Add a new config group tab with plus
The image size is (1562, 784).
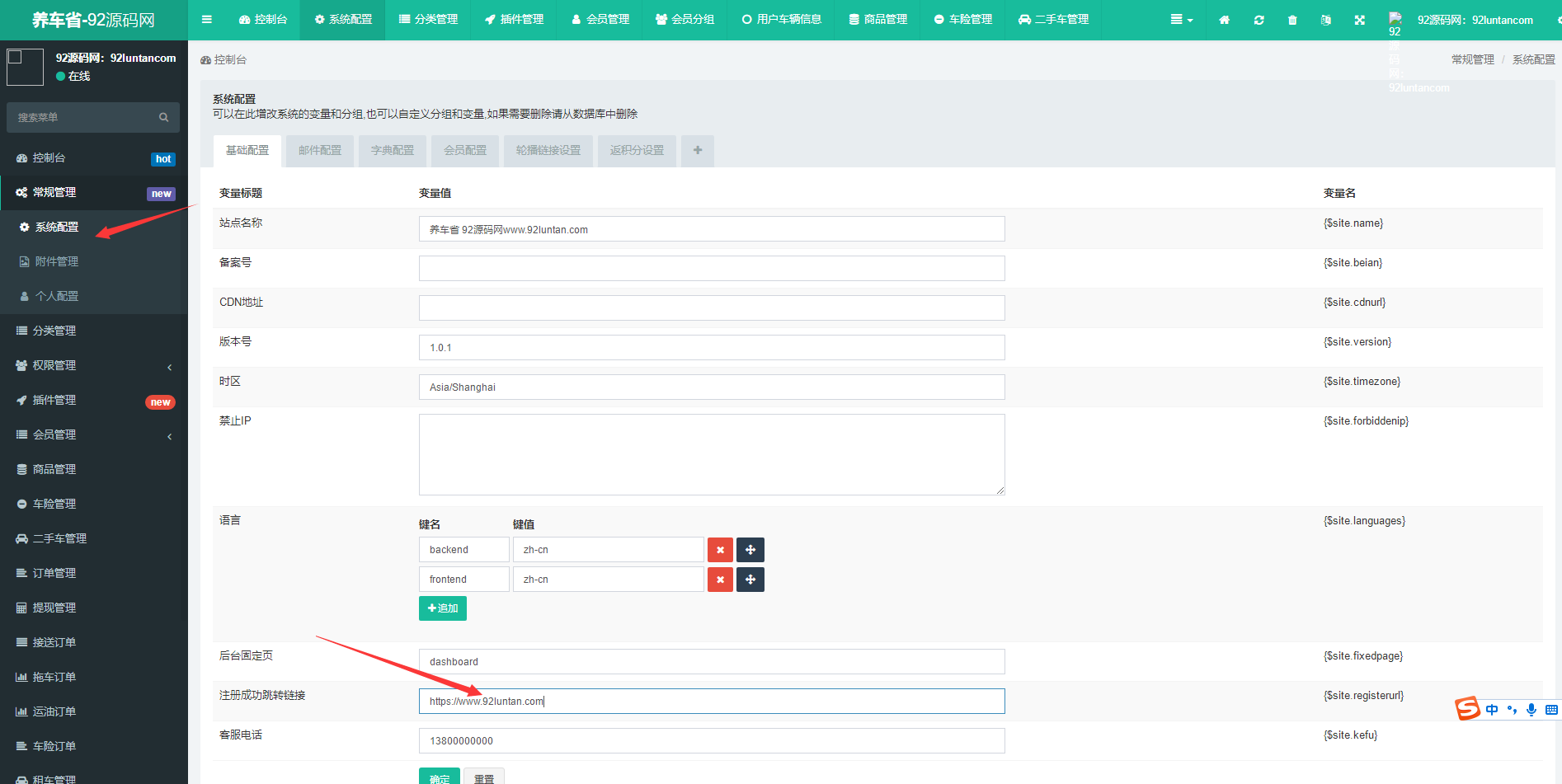(698, 151)
